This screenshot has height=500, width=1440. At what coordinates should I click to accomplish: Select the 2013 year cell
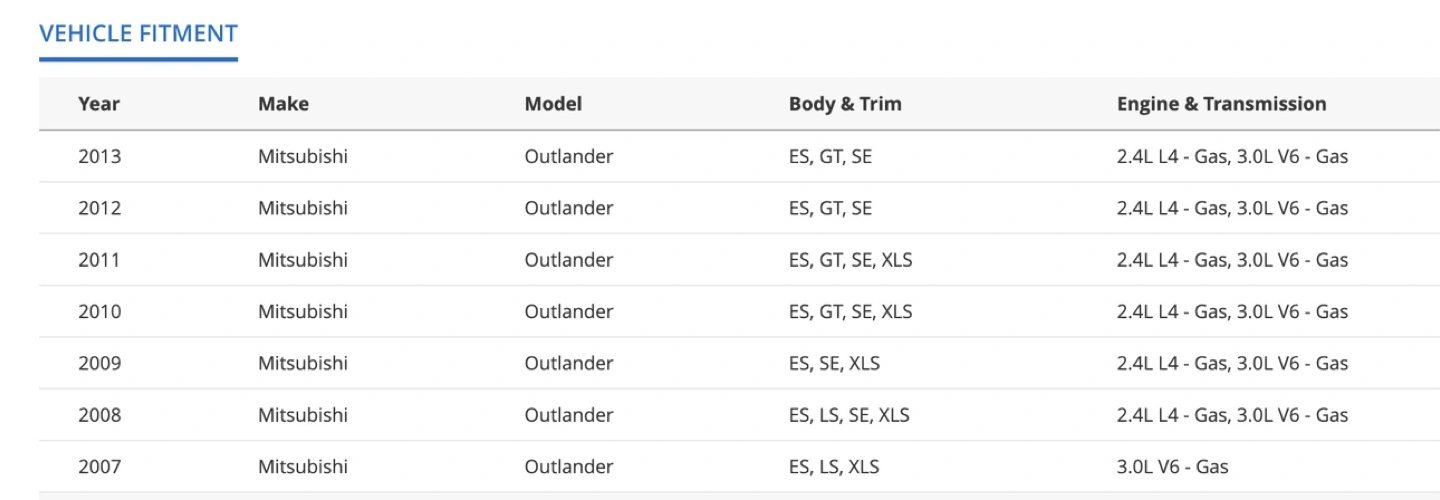(x=99, y=156)
